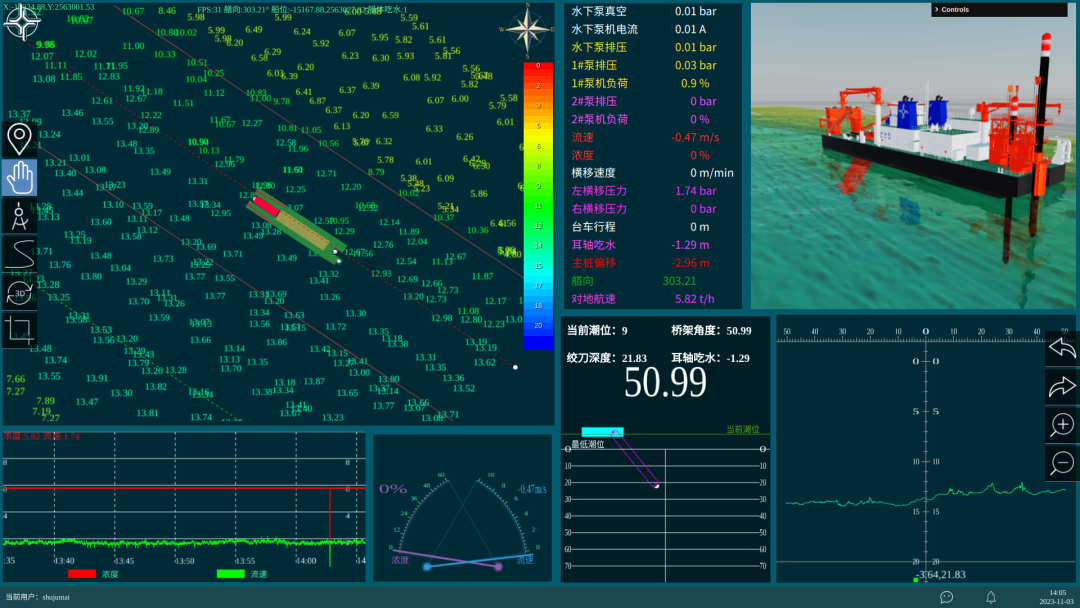
Task: Click the 桥架角度: 50.99 label
Action: pyautogui.click(x=712, y=331)
